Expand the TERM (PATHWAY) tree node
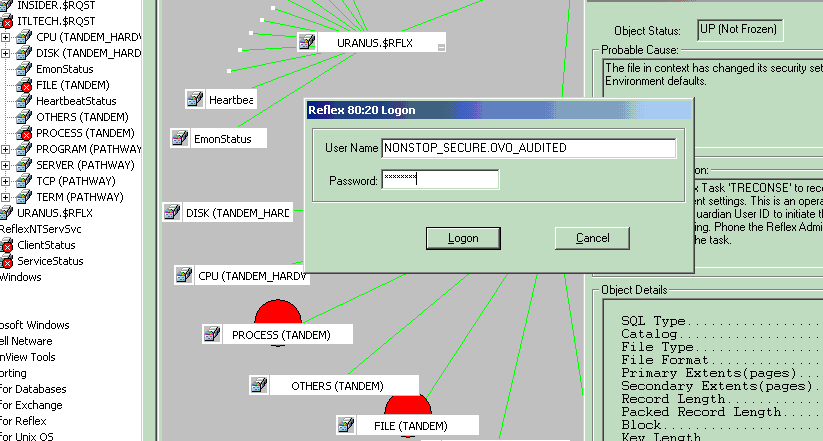The height and width of the screenshot is (441, 823). [5, 197]
